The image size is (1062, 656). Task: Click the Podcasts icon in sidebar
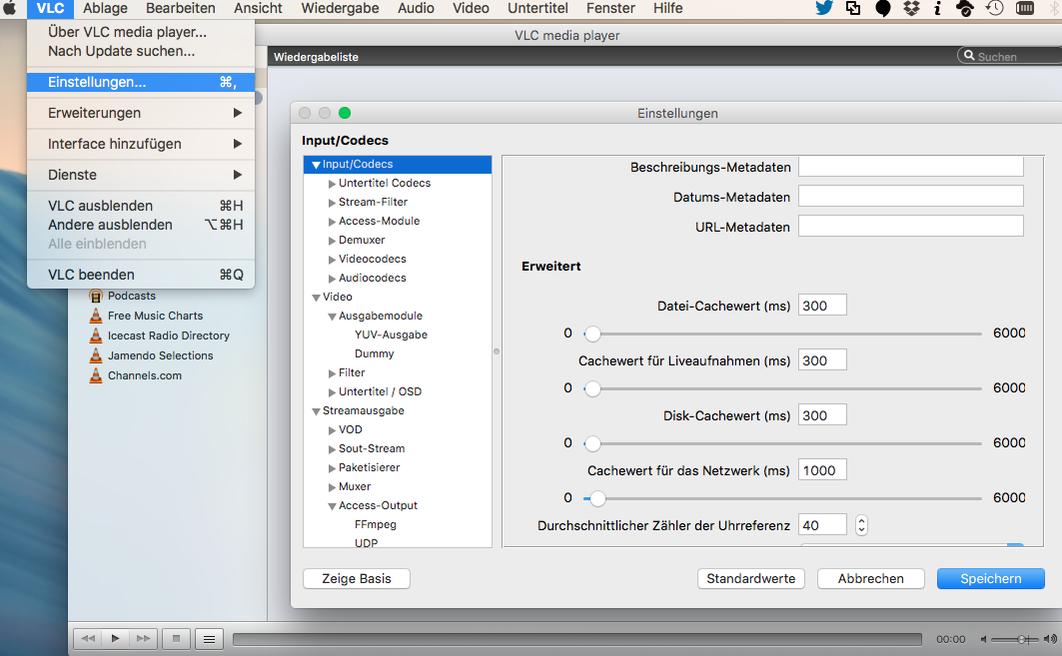95,296
